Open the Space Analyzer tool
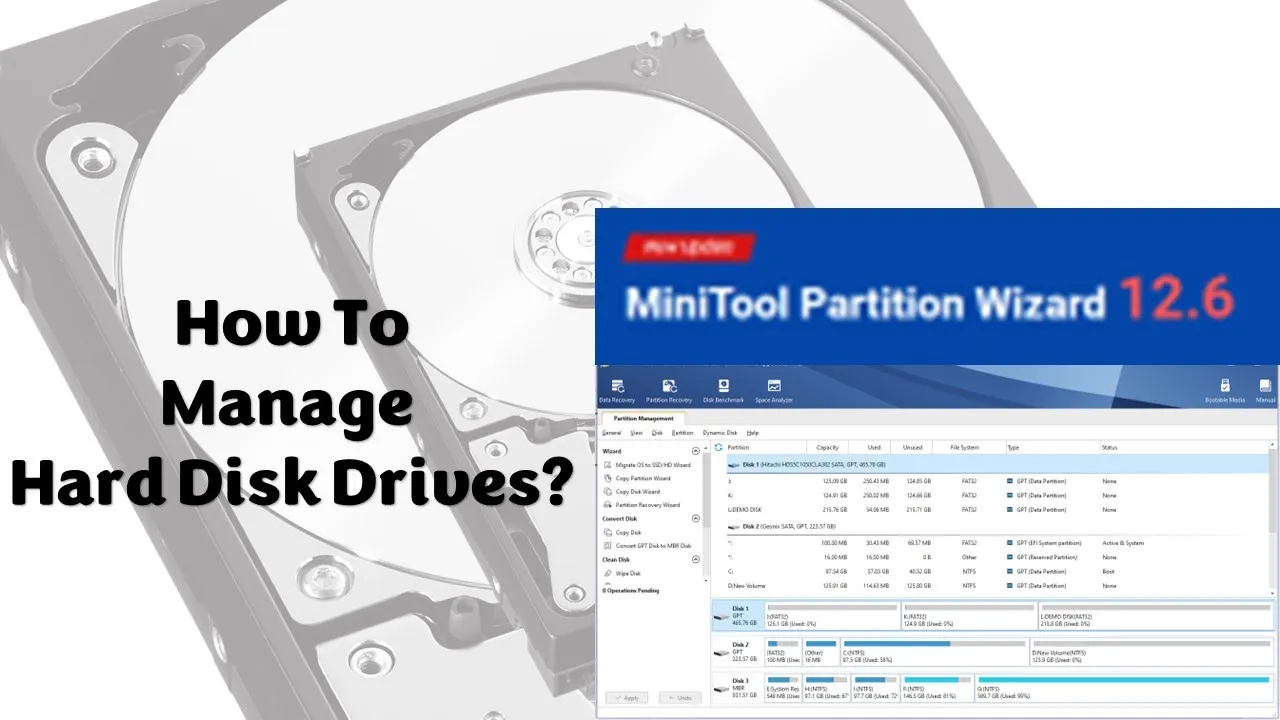This screenshot has height=720, width=1280. click(x=773, y=391)
